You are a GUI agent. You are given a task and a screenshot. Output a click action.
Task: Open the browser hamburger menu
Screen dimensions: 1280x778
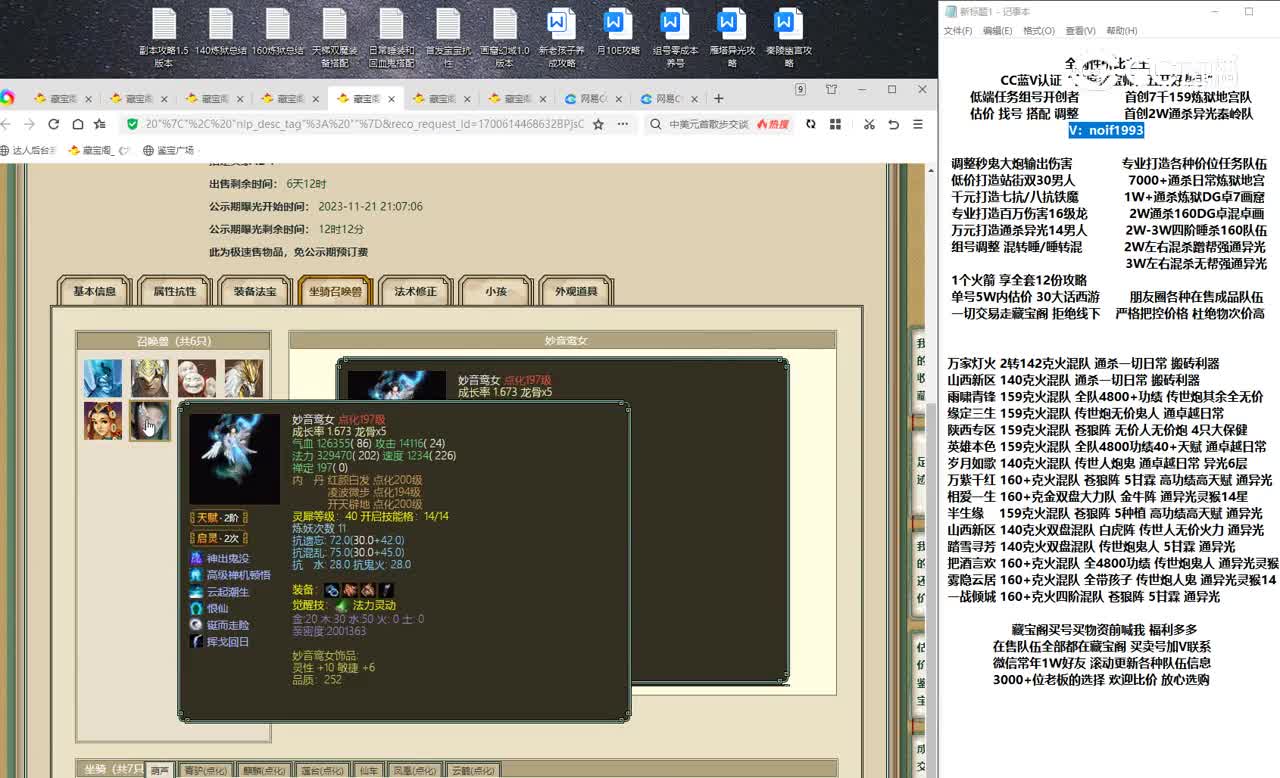click(x=918, y=124)
